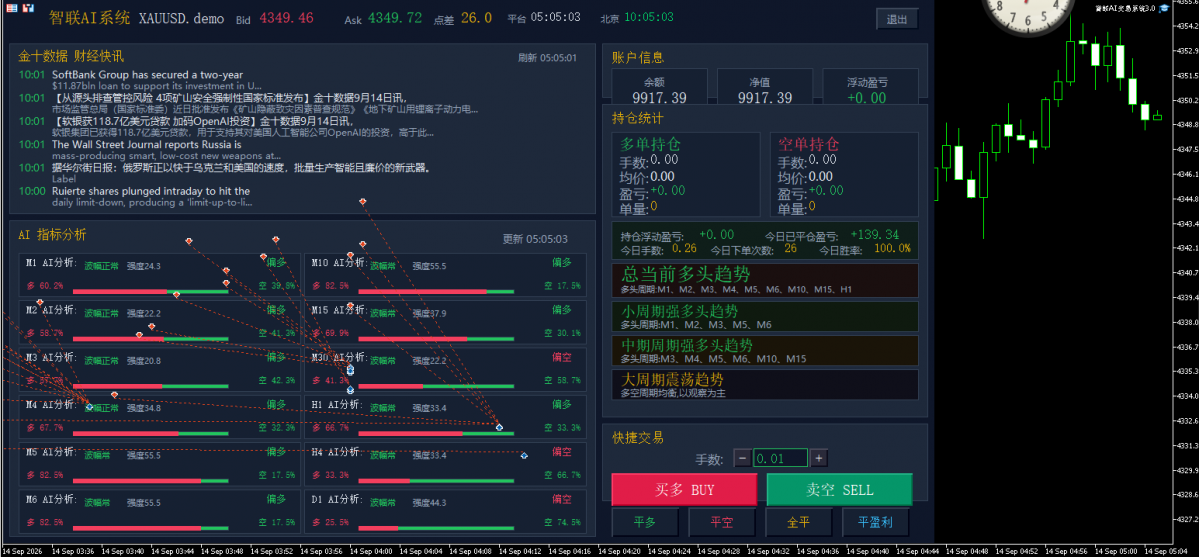Click the 多单持仓 long positions heading
1199x557 pixels.
click(650, 143)
